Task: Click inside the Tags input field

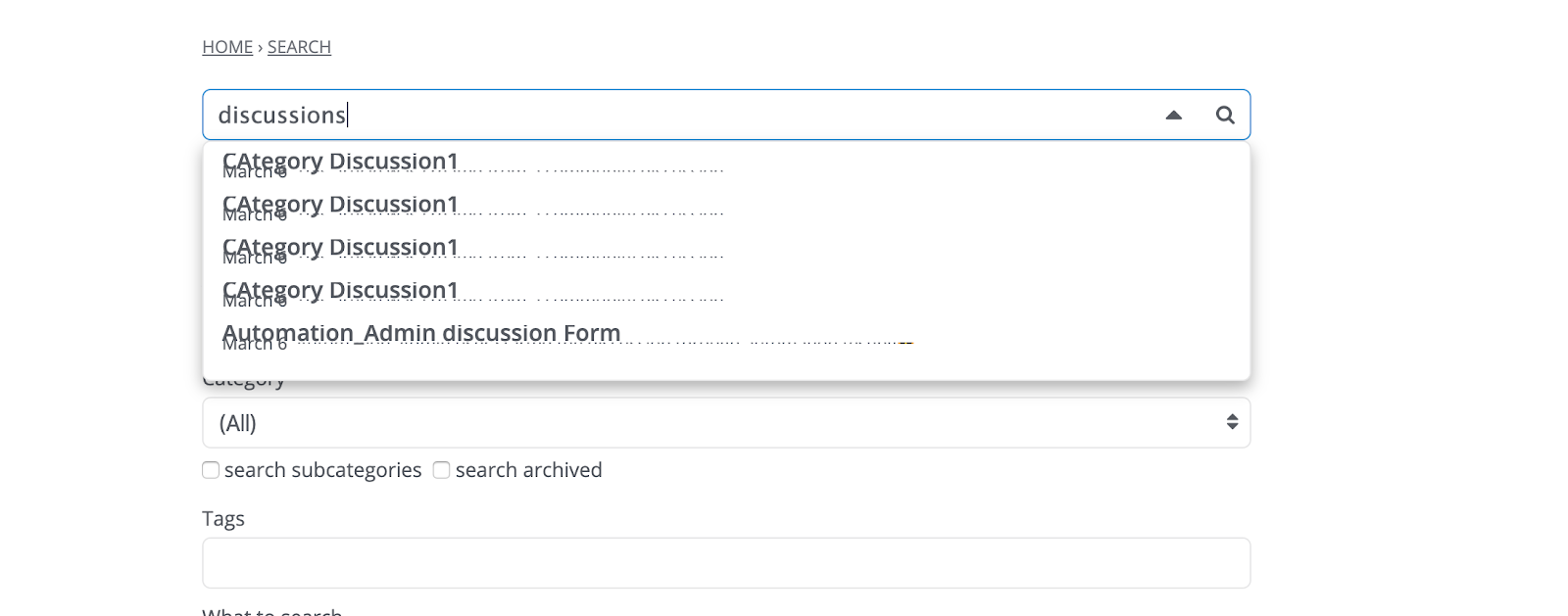Action: [x=725, y=562]
